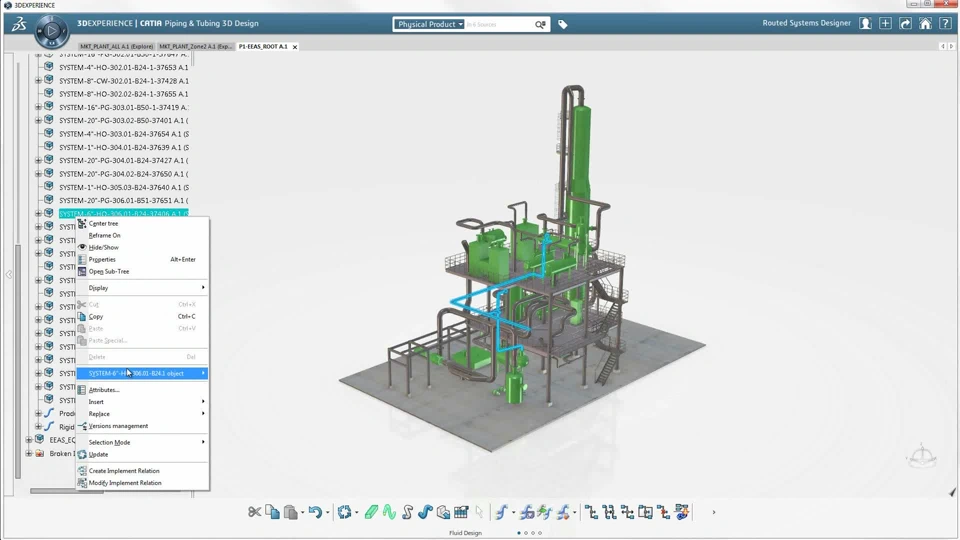
Task: Go to home via house icon
Action: (925, 24)
